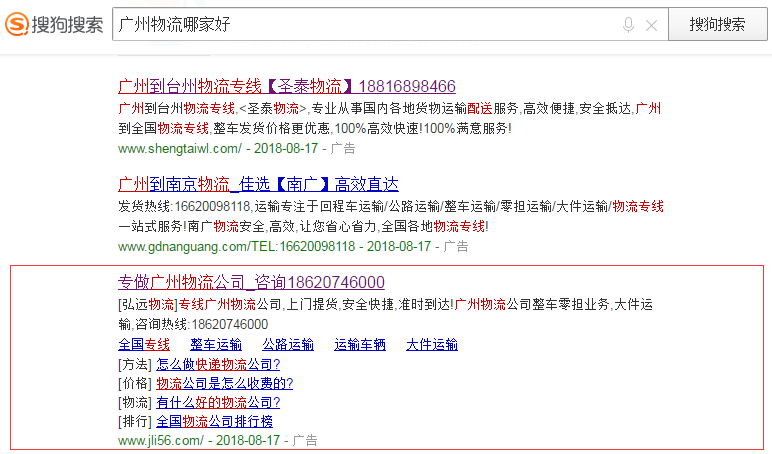The height and width of the screenshot is (454, 772).
Task: Focus the search input containing 广州物流哪家好
Action: coord(364,24)
